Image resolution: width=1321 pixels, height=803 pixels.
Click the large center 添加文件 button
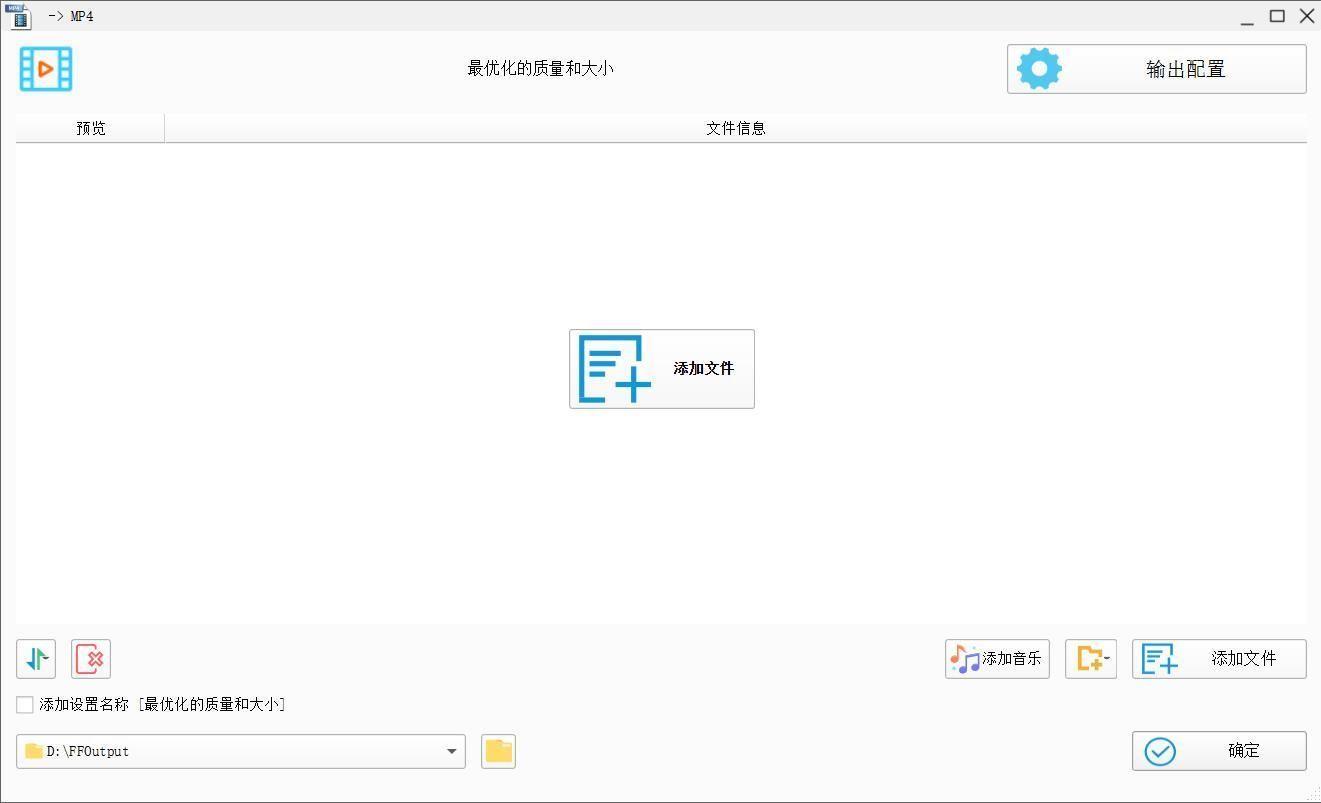click(x=662, y=369)
